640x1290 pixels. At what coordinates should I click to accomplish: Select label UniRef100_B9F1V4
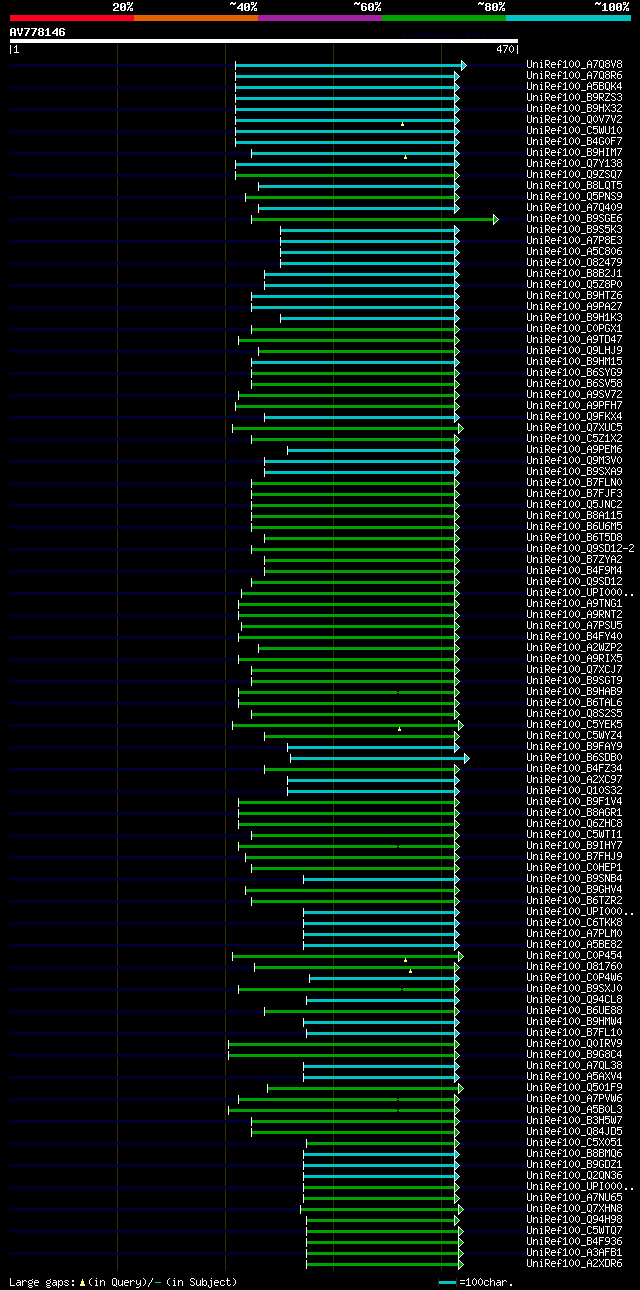click(574, 802)
